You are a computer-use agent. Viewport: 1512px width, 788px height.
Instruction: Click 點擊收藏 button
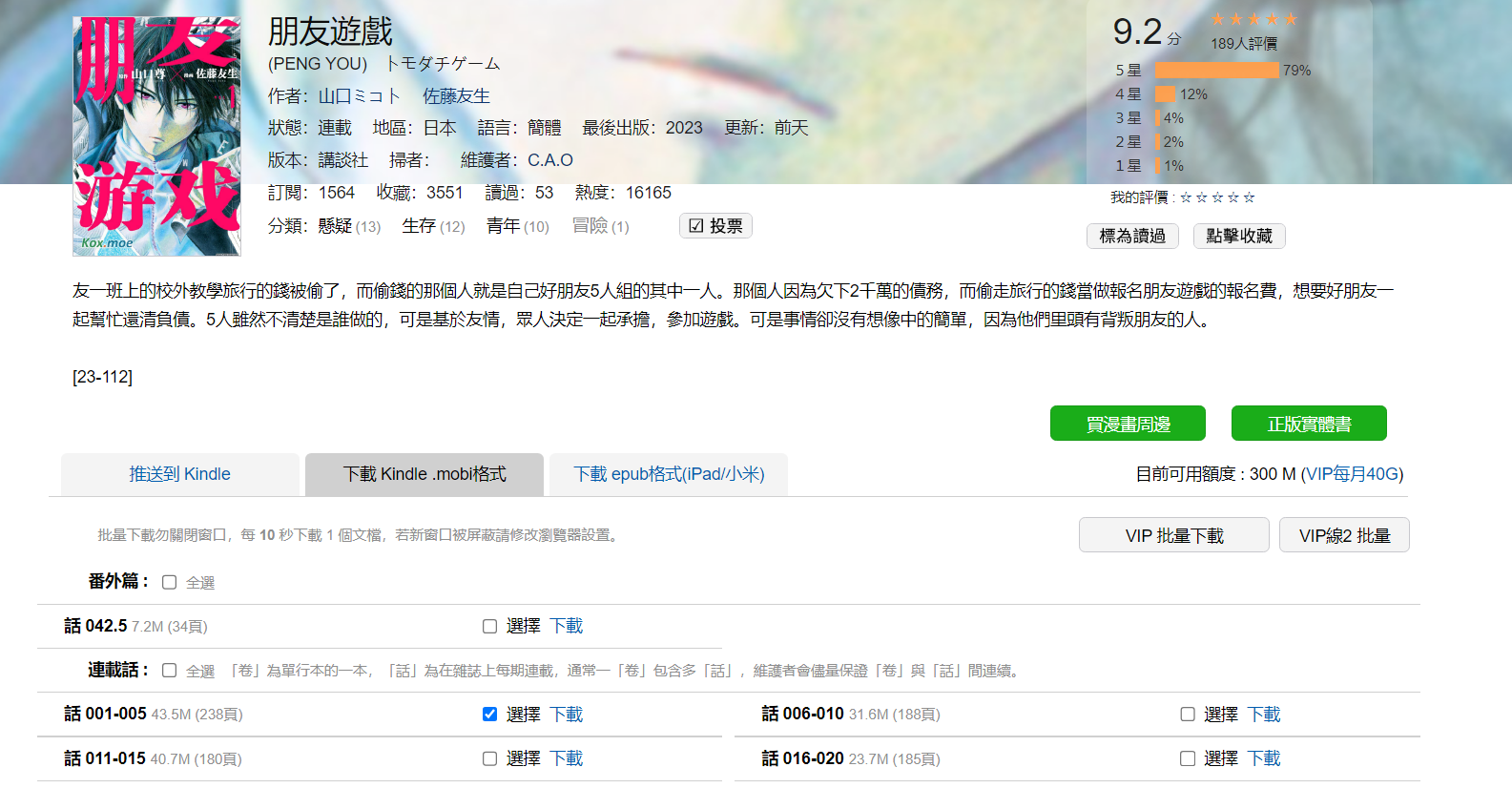(x=1239, y=236)
